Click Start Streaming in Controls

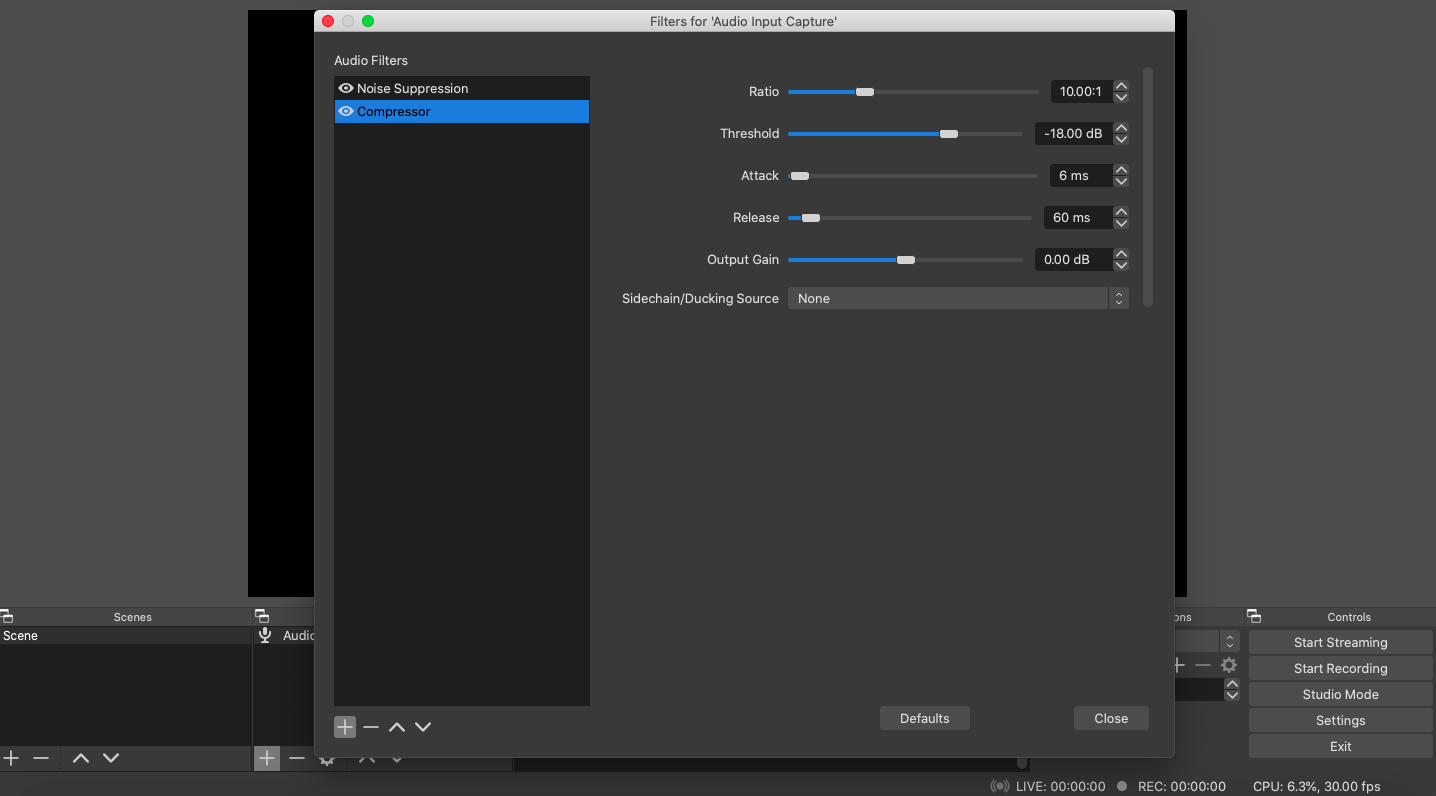(x=1341, y=642)
